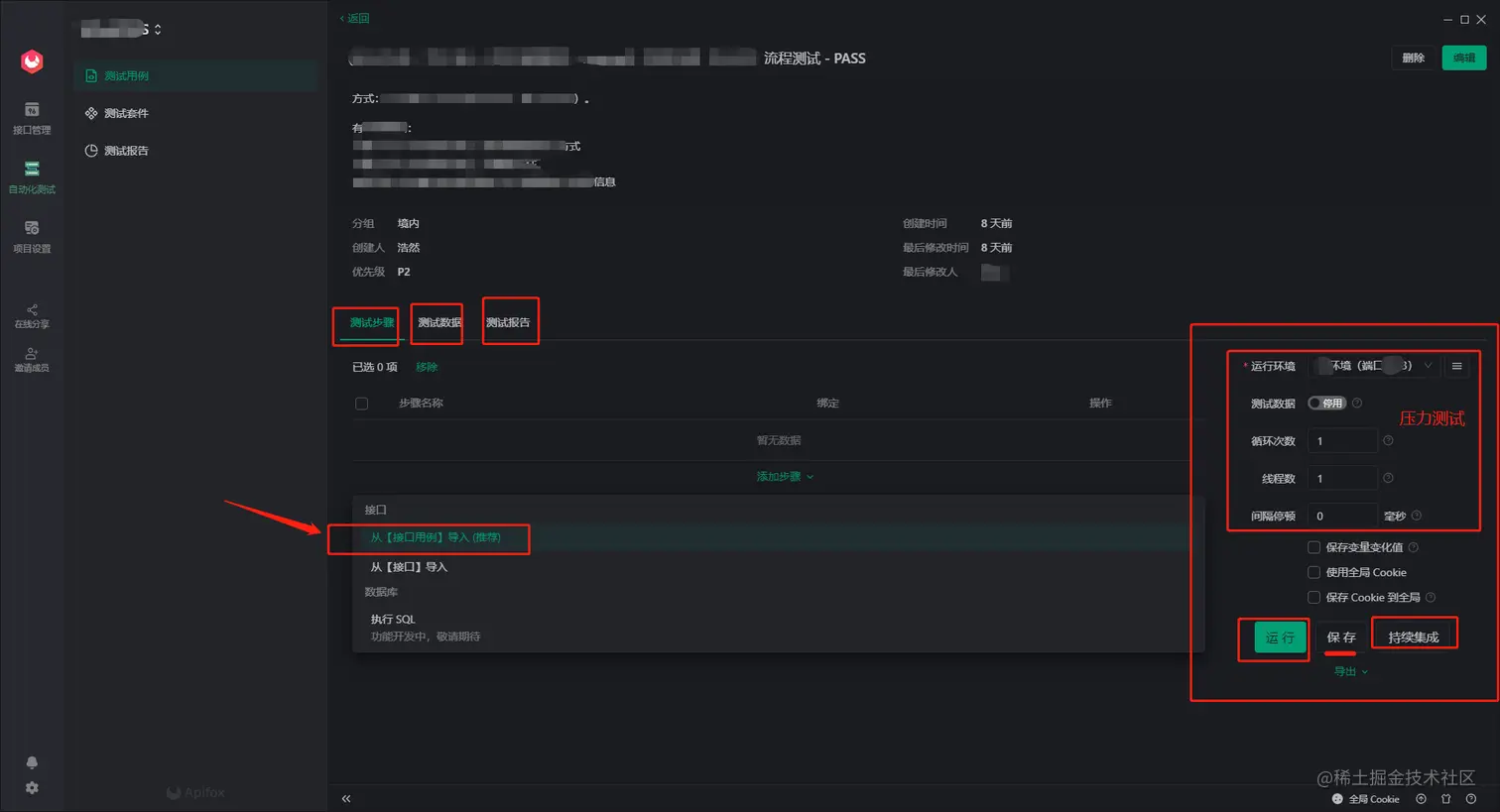
Task: Open the environment management hamburger icon
Action: [x=1456, y=366]
